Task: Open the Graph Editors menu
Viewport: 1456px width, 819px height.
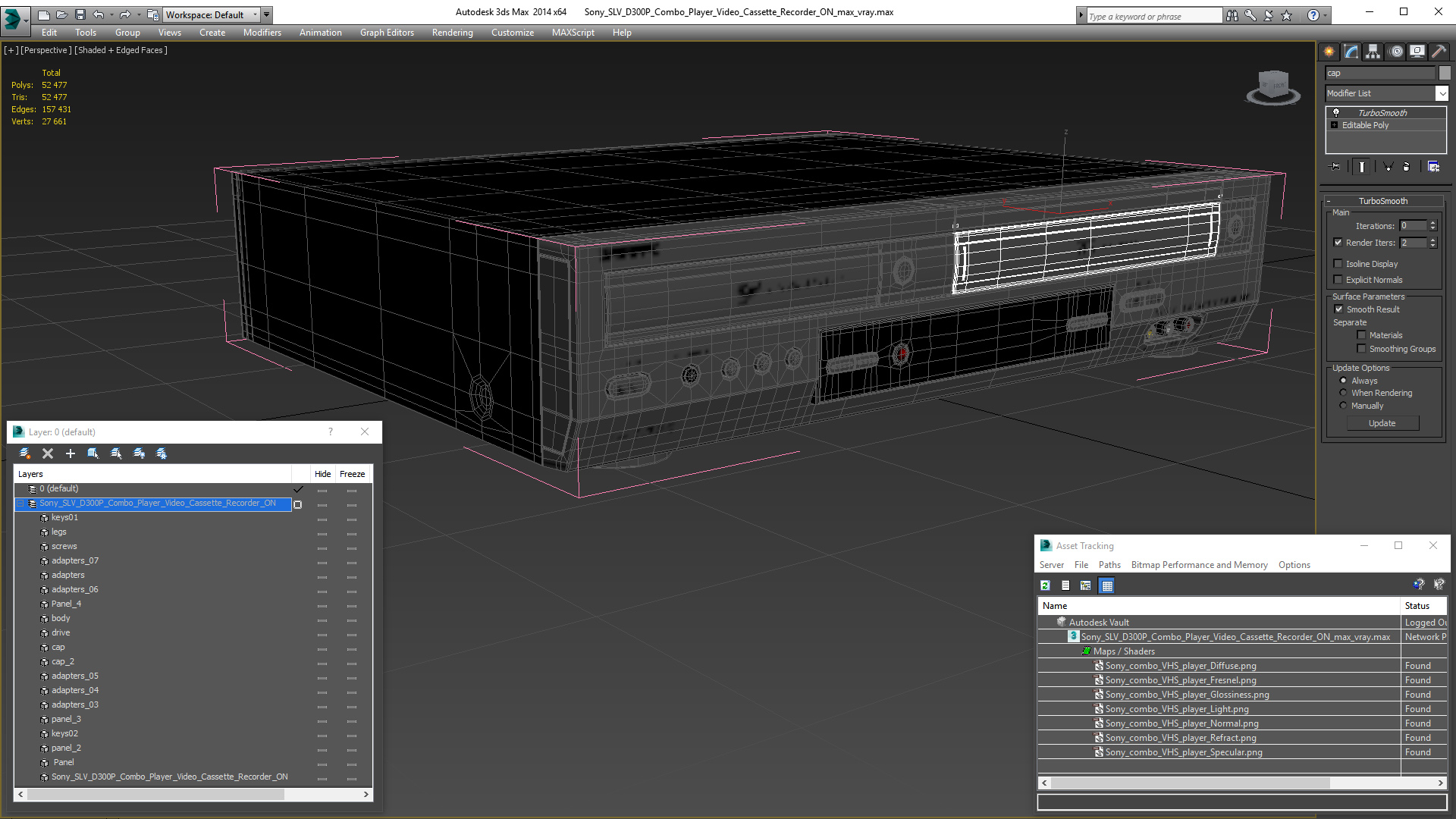Action: tap(387, 33)
